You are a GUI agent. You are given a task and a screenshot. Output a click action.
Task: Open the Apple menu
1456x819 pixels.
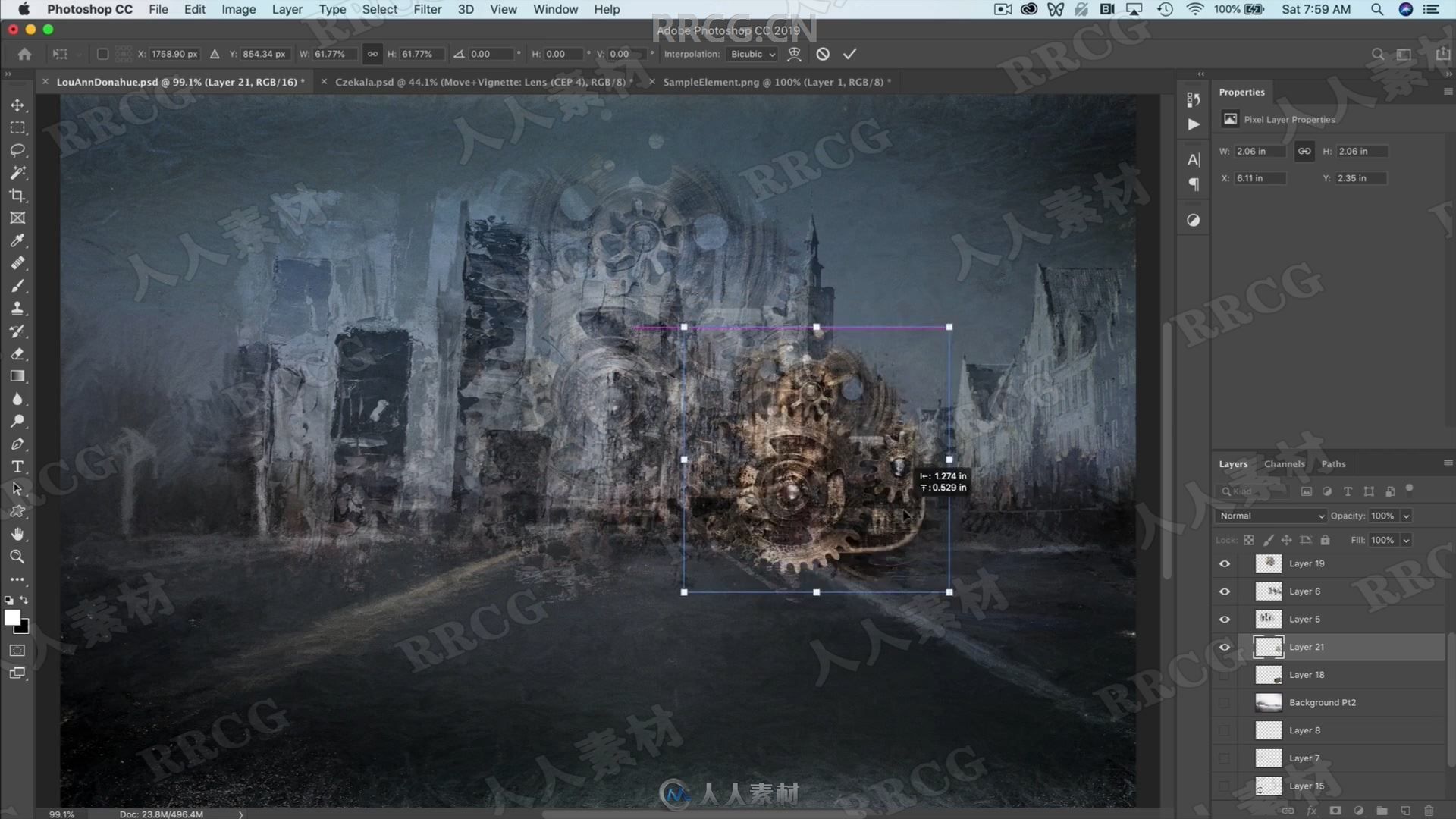point(24,9)
